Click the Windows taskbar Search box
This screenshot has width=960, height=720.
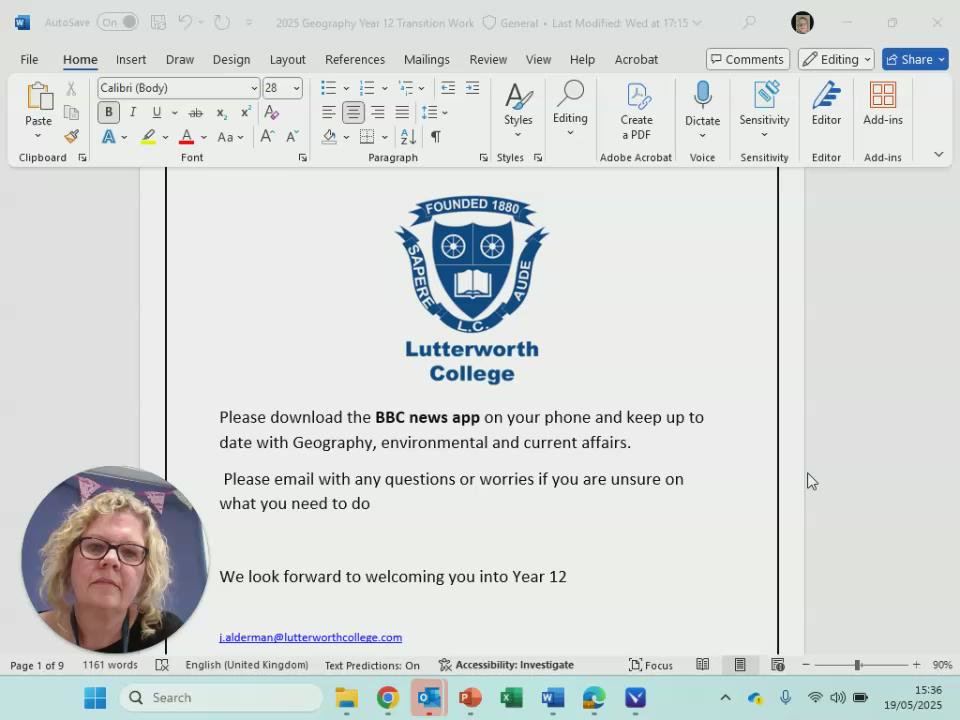221,698
